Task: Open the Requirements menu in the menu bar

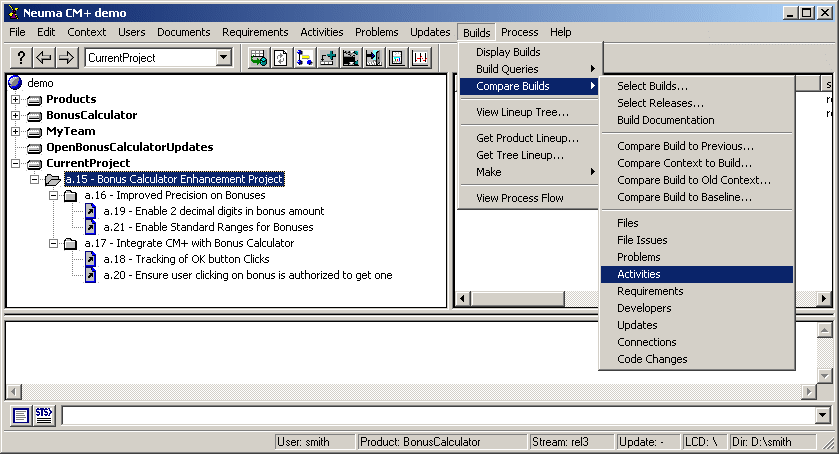Action: pyautogui.click(x=255, y=32)
